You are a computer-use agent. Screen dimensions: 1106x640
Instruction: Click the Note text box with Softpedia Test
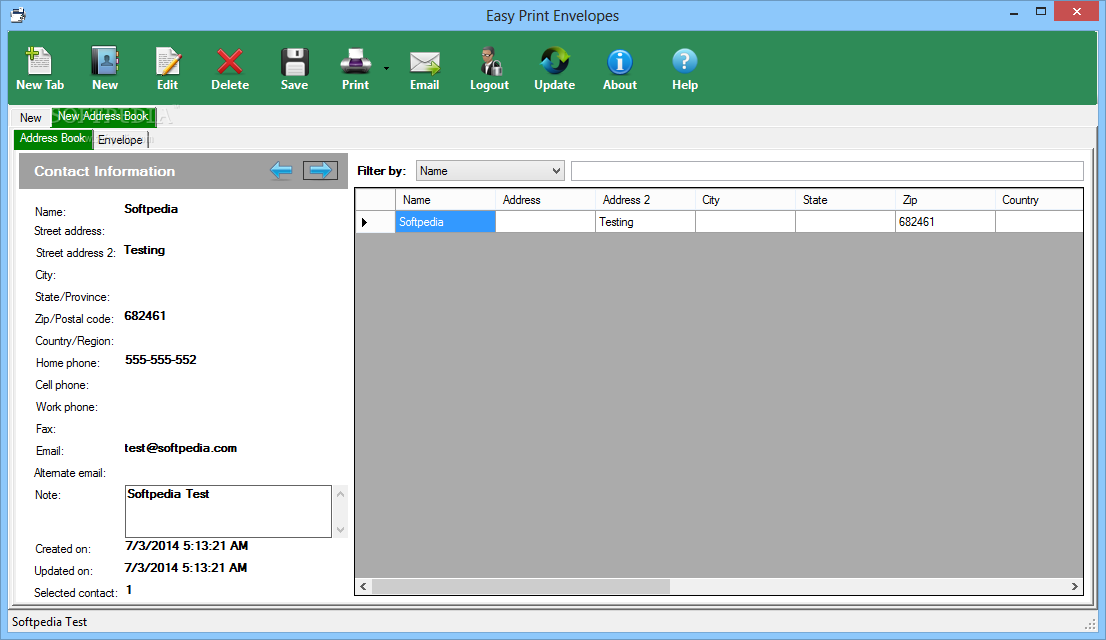point(229,511)
